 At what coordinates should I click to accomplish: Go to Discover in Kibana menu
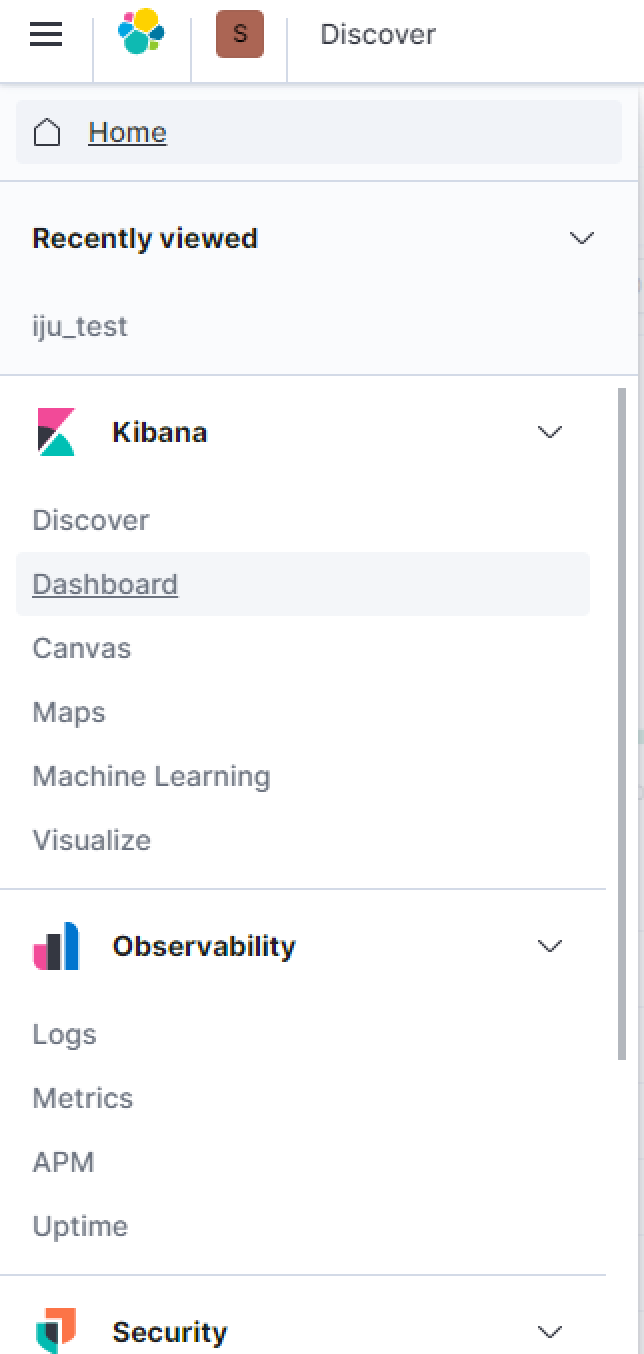point(91,520)
